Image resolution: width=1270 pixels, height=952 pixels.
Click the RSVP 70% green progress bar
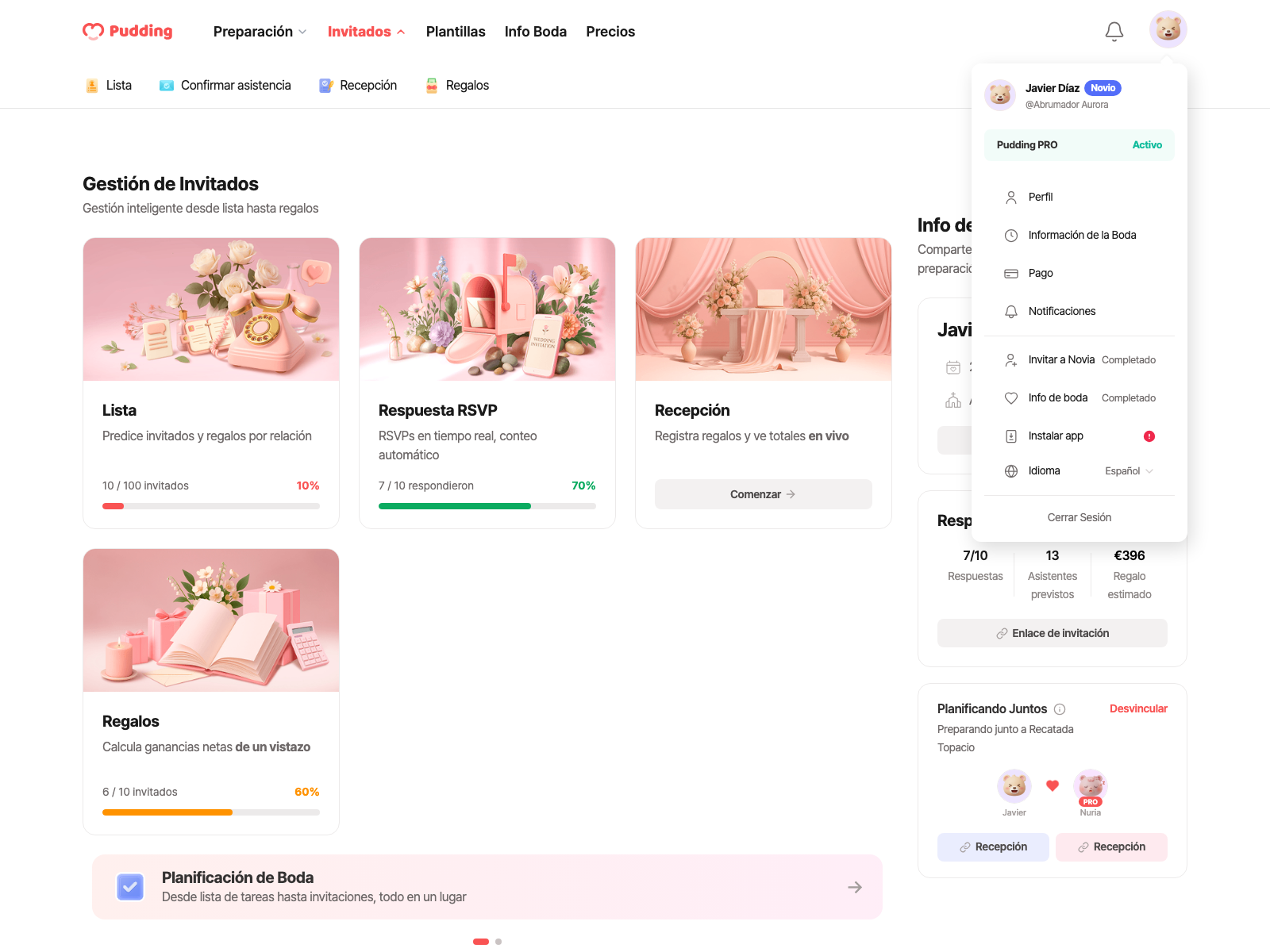coord(487,506)
